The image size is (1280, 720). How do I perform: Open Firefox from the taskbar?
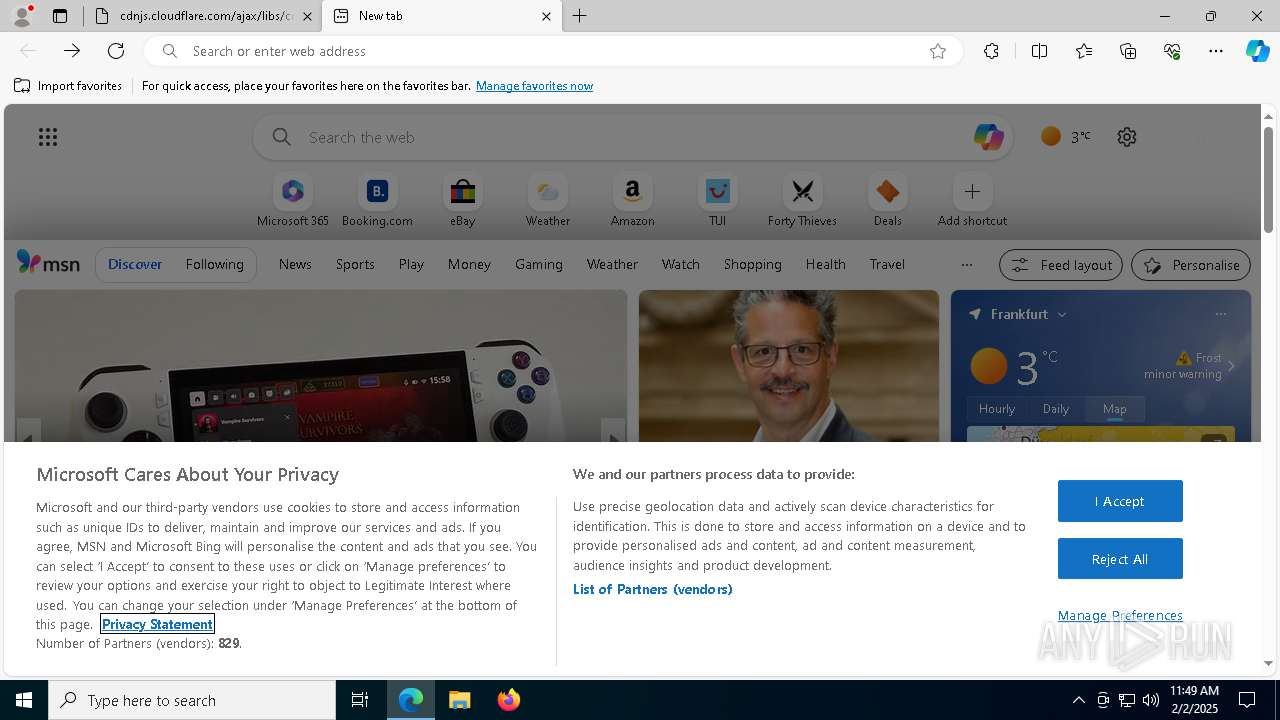(x=509, y=700)
